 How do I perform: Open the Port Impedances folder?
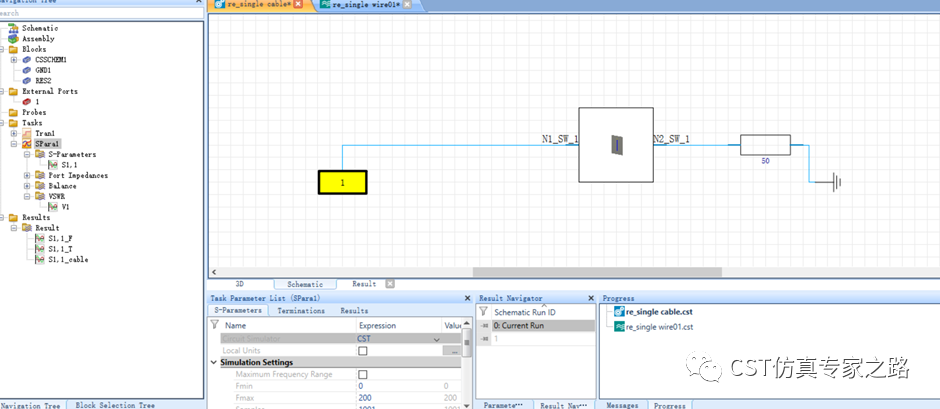pos(78,176)
